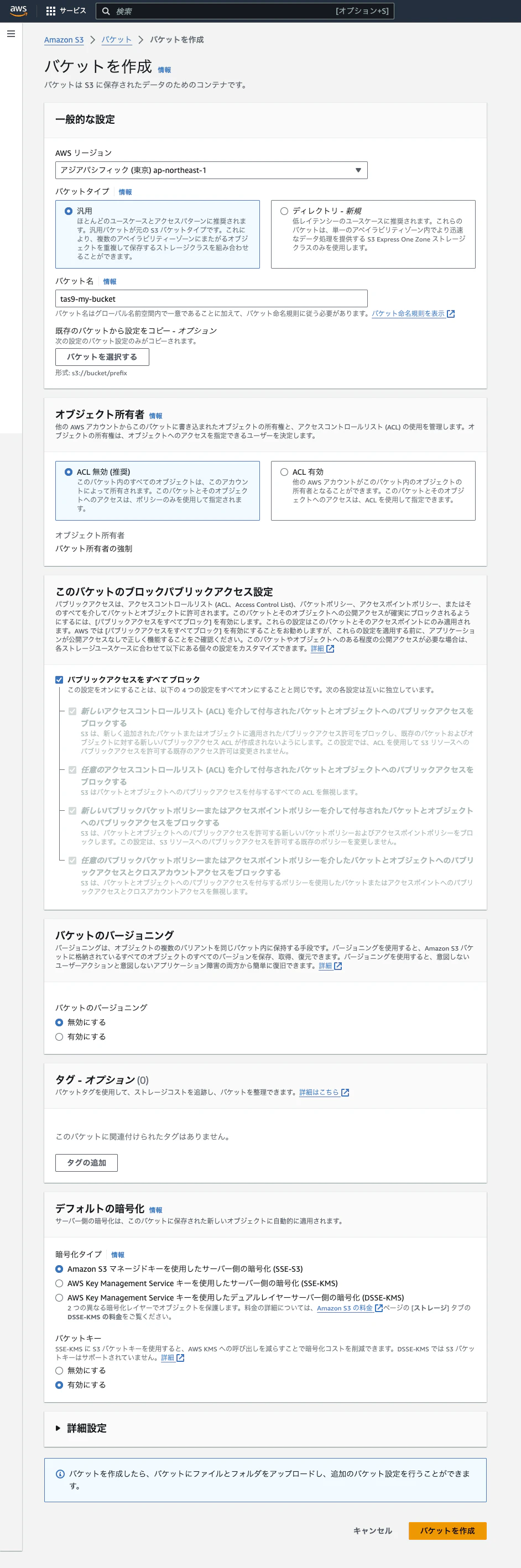The width and height of the screenshot is (521, 1568).
Task: Open Amazon S3 breadcrumb link
Action: pyautogui.click(x=64, y=40)
